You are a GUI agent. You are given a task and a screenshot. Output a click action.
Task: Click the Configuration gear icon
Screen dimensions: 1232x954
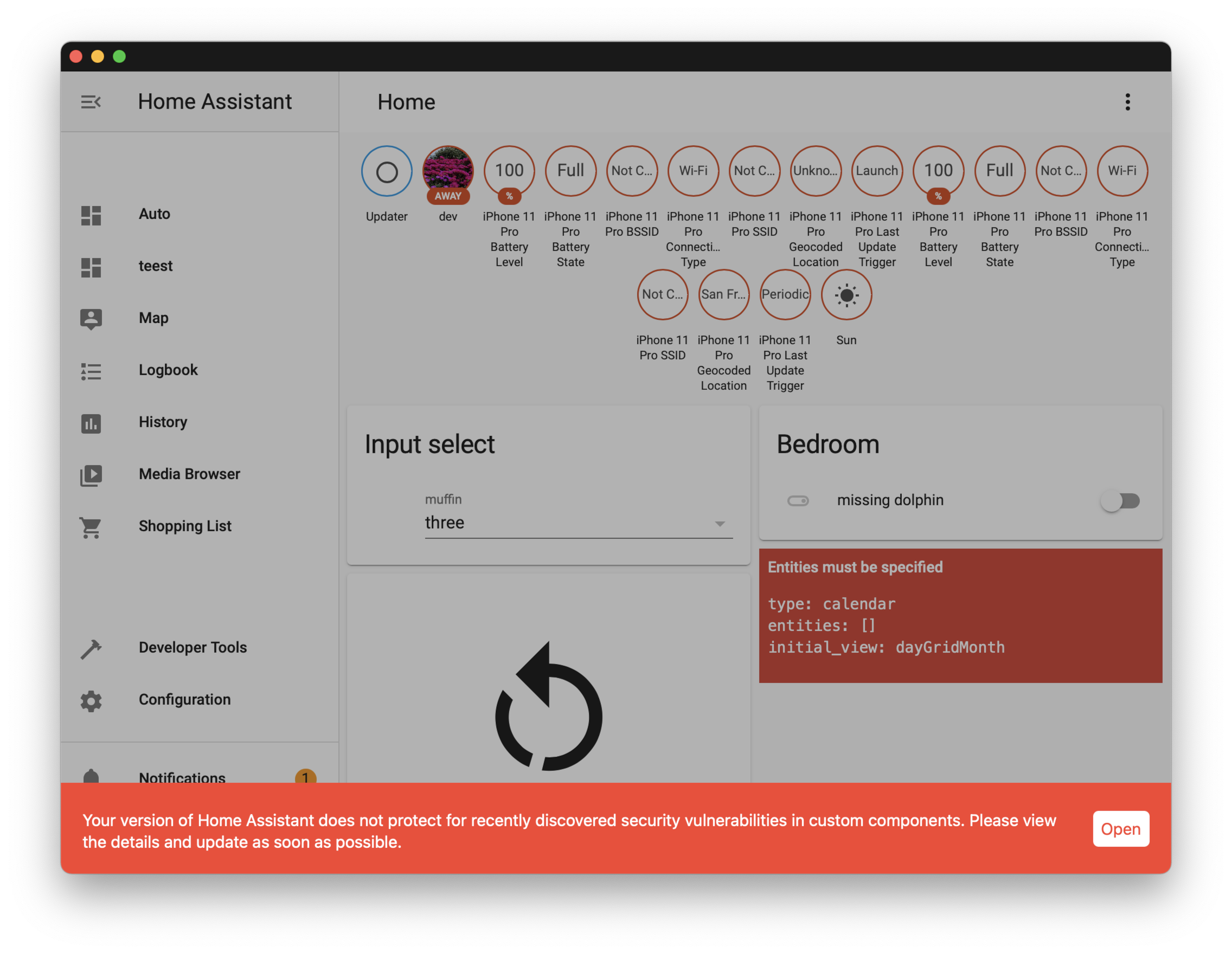pyautogui.click(x=91, y=700)
